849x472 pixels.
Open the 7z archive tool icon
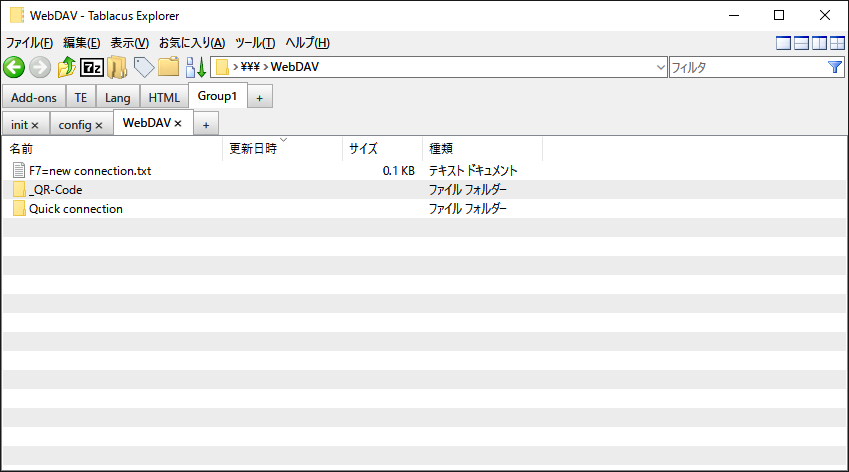[x=92, y=68]
